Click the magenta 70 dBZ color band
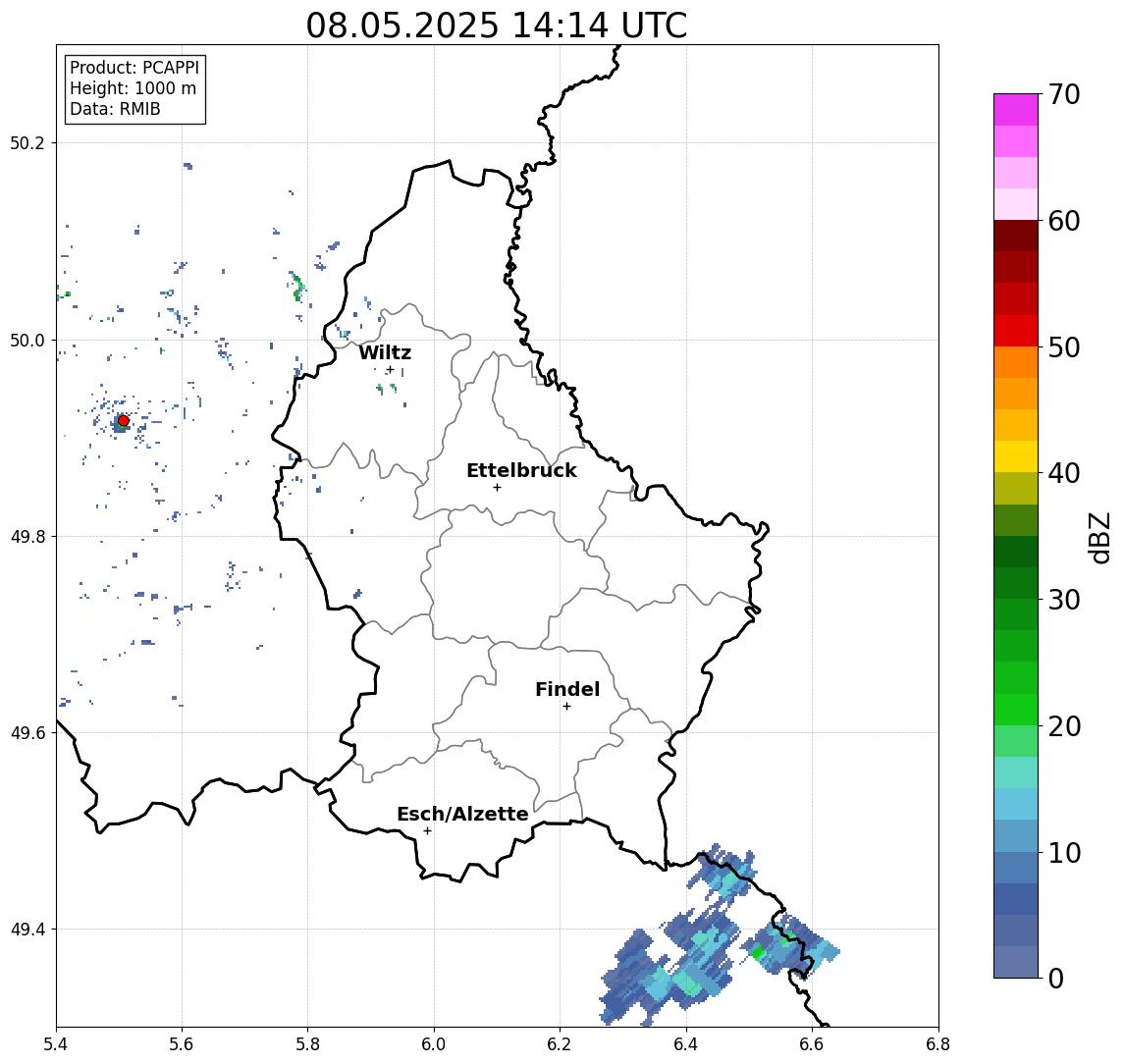This screenshot has width=1124, height=1064. 1016,110
